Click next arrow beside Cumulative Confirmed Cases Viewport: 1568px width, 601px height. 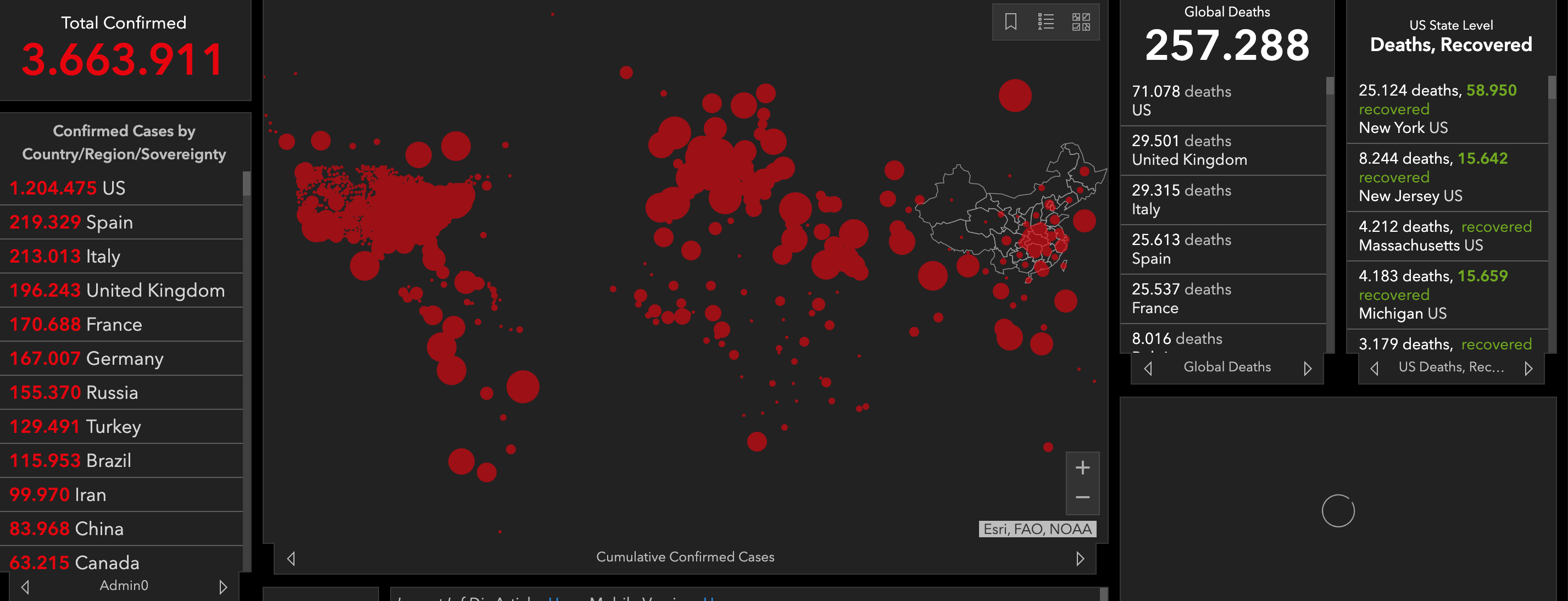coord(1080,558)
